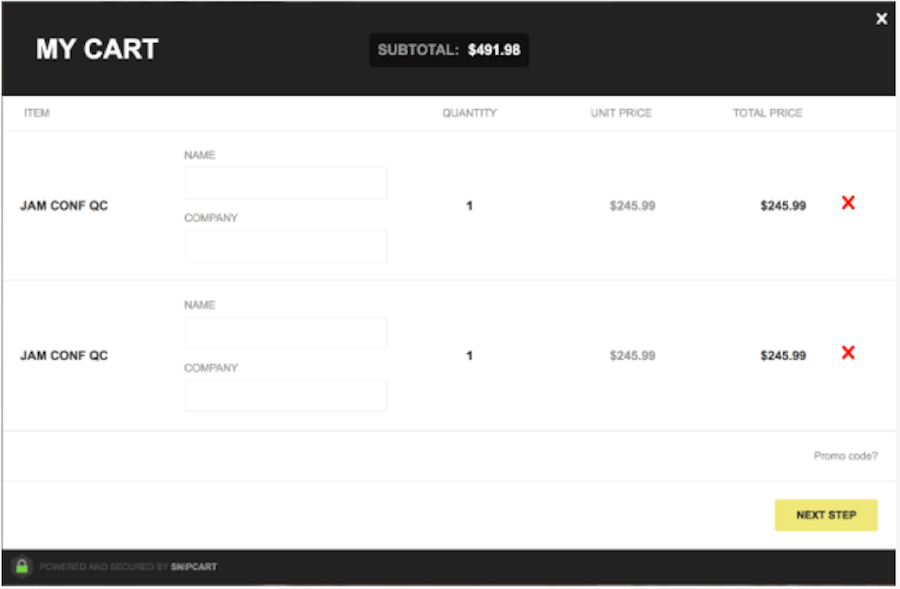Click the quantity 1 in second row
The height and width of the screenshot is (589, 900).
click(x=470, y=355)
